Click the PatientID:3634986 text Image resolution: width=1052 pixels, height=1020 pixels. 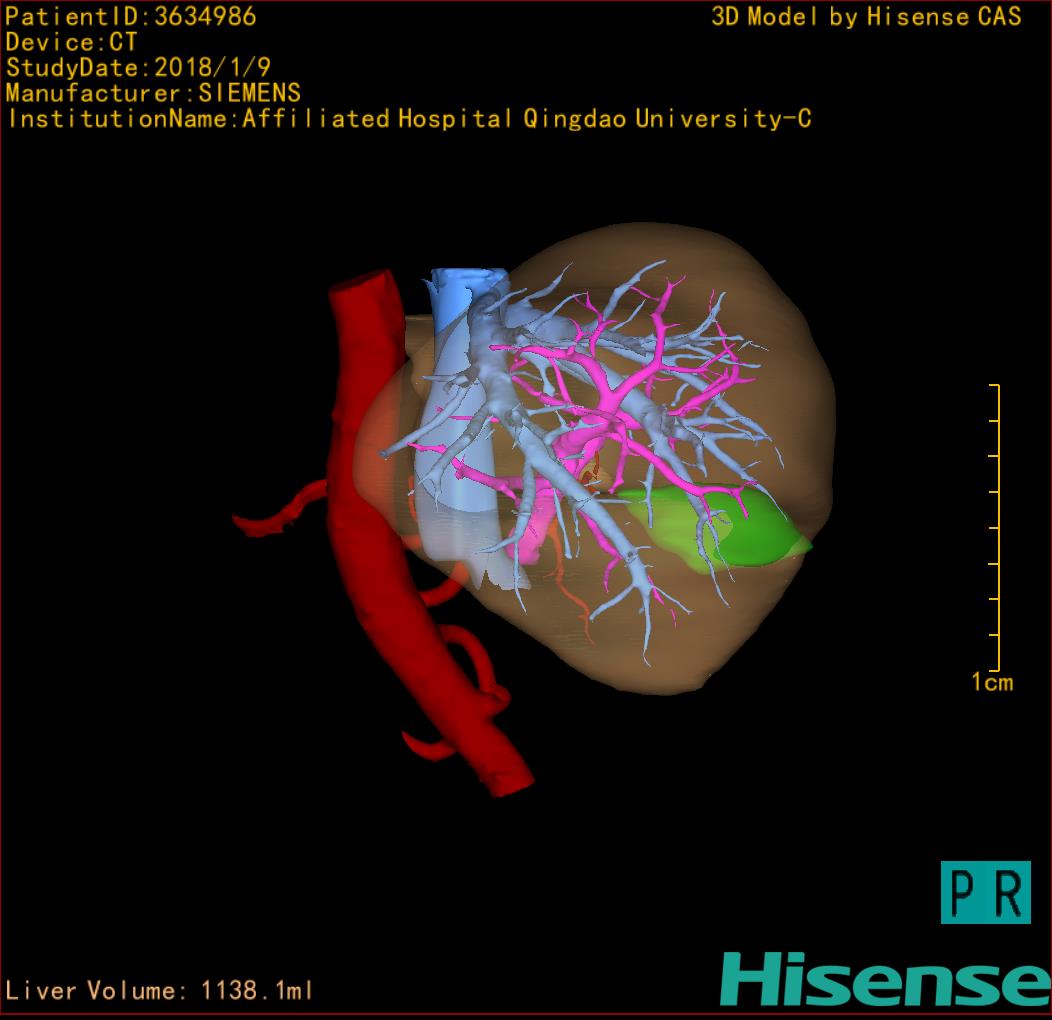coord(131,16)
